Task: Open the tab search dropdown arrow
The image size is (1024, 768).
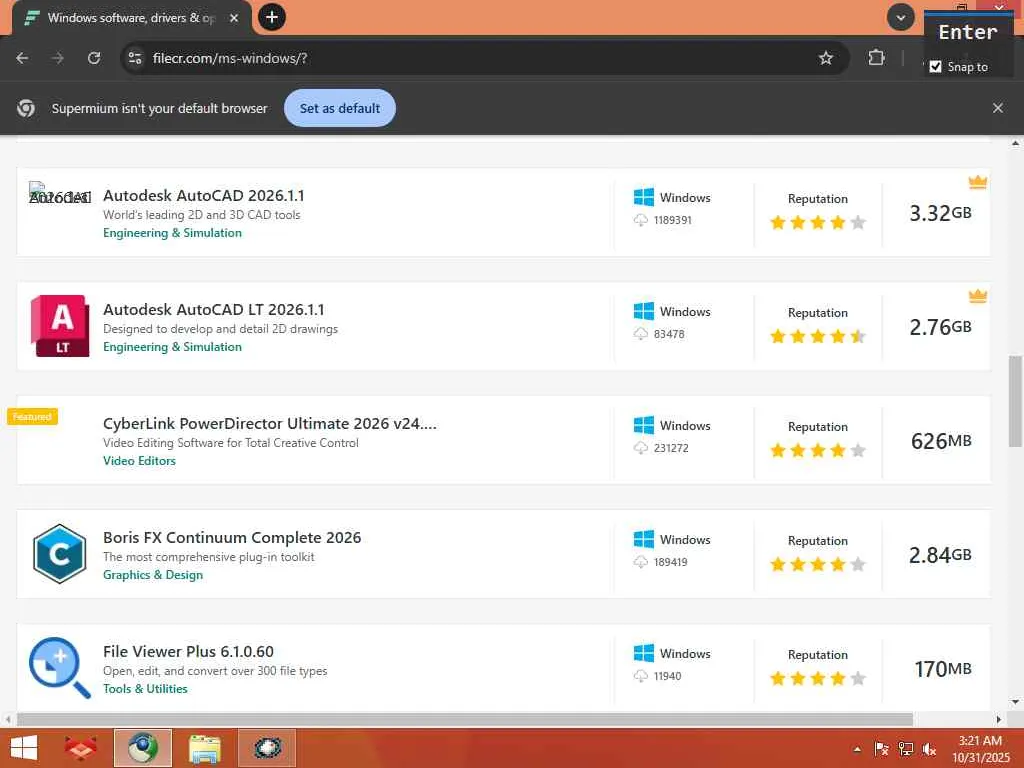Action: tap(901, 18)
